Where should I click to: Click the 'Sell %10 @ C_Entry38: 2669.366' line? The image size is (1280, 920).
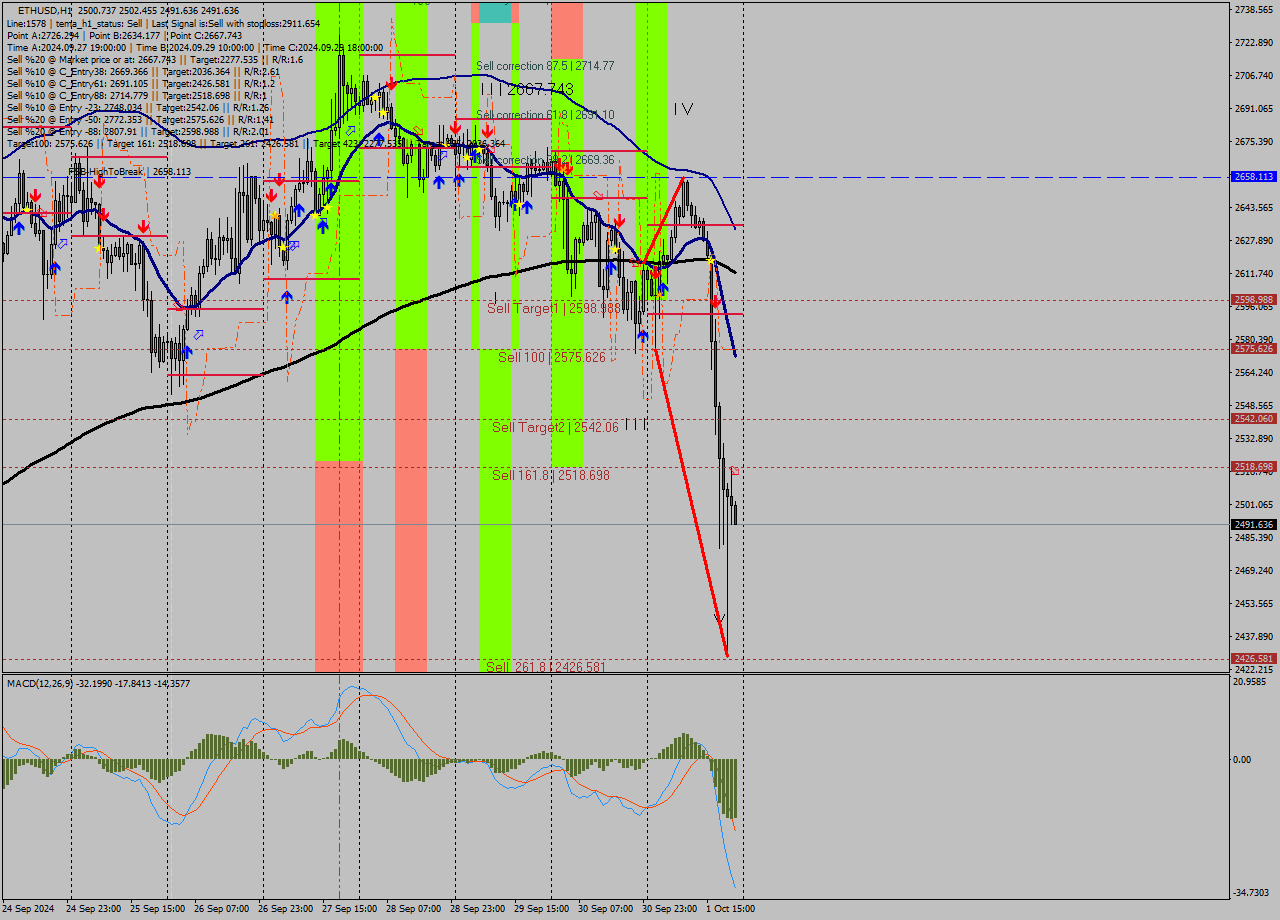click(x=143, y=71)
